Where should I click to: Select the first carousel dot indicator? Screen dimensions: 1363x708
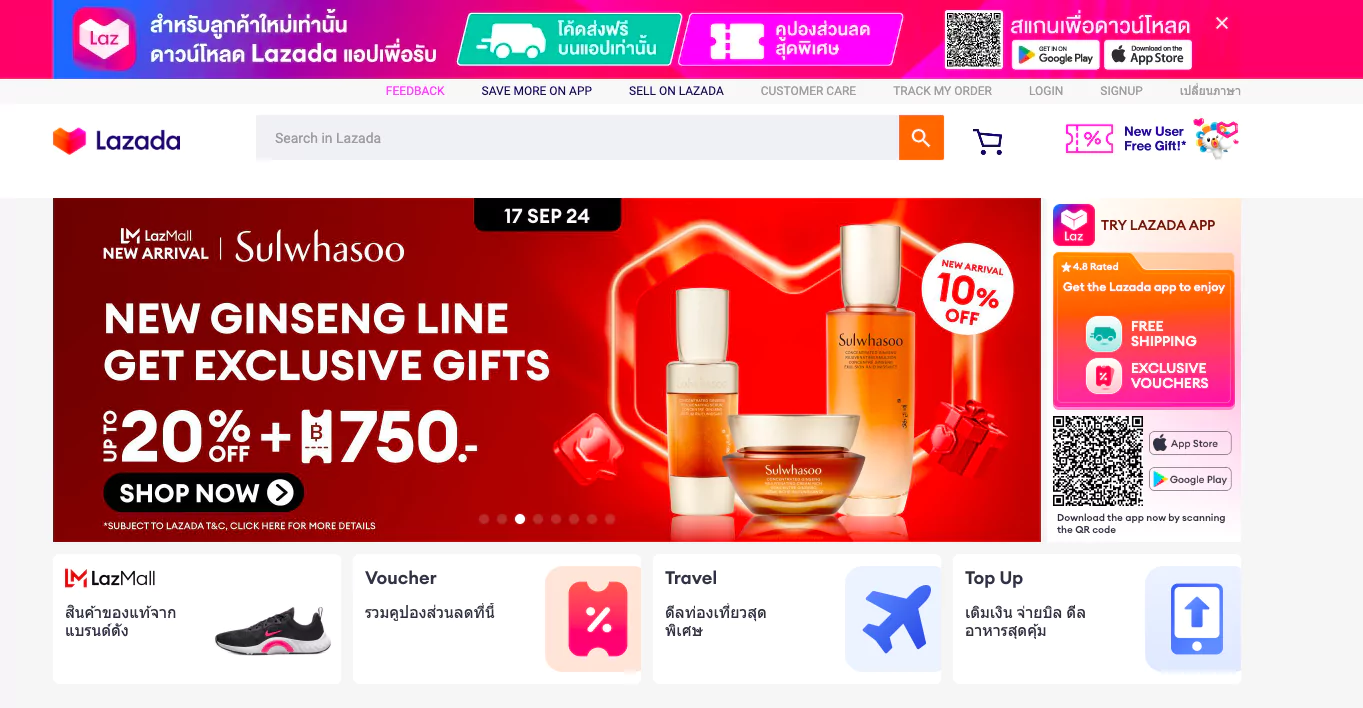(484, 519)
